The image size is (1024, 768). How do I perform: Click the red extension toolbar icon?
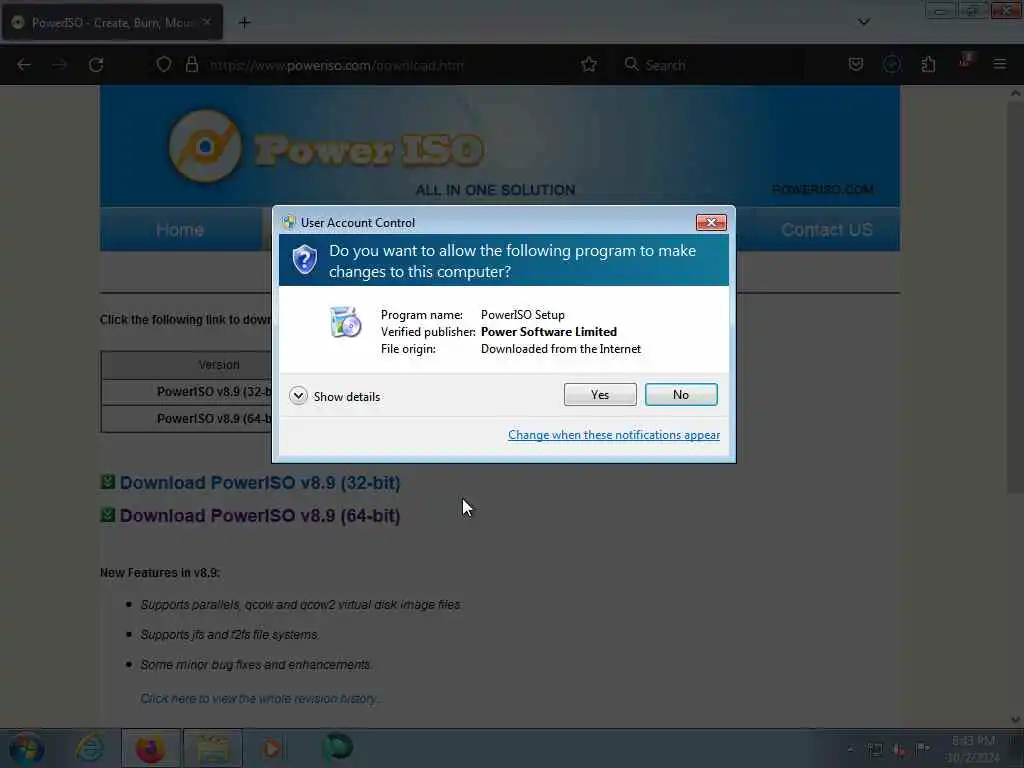[x=965, y=61]
